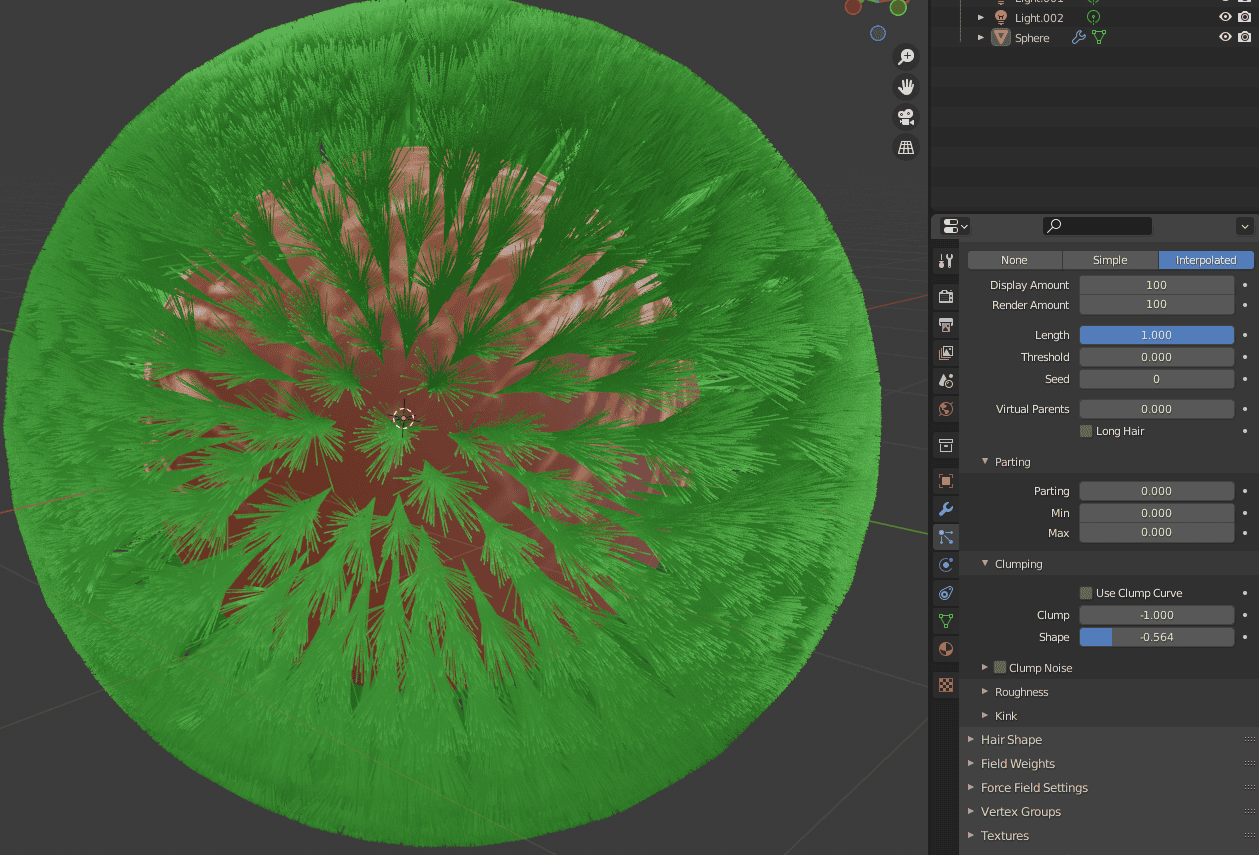Expand the Sphere item in the outliner
The height and width of the screenshot is (855, 1259).
click(981, 37)
